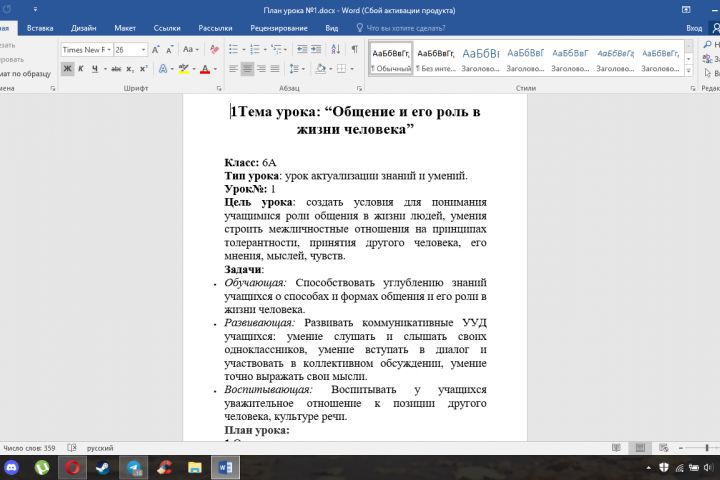Increase font size button

[156, 49]
